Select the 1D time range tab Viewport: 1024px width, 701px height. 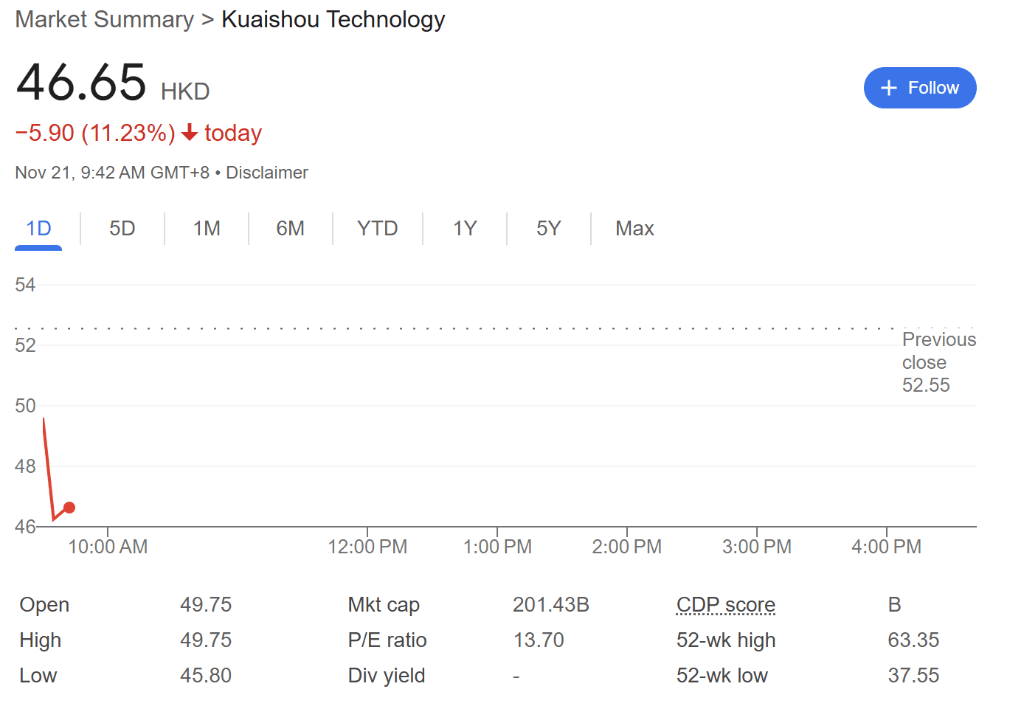point(38,229)
